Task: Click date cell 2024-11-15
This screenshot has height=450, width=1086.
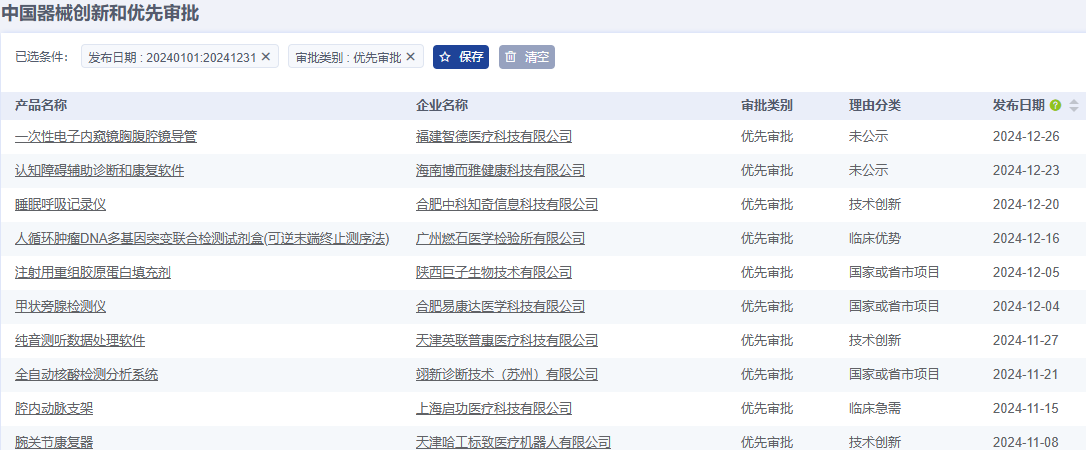Action: (x=1026, y=408)
